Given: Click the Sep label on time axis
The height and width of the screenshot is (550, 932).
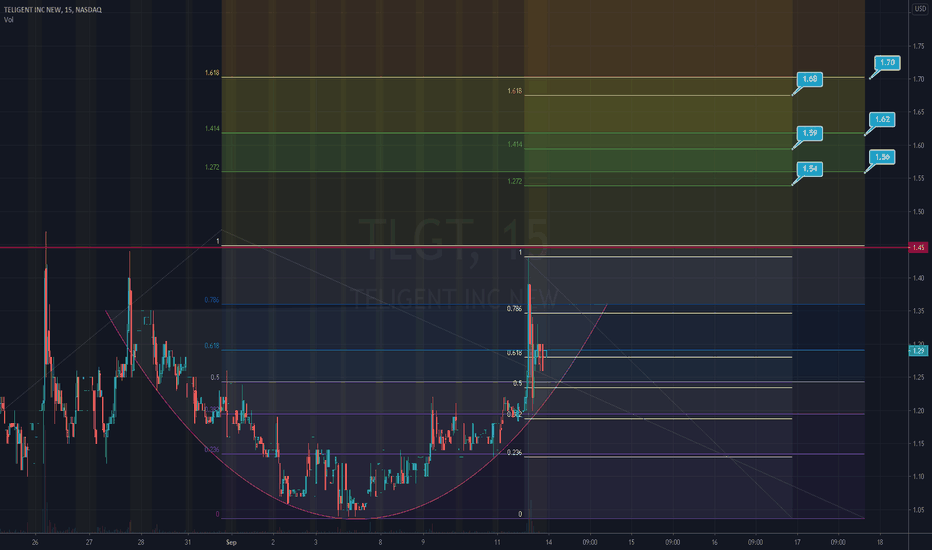Looking at the screenshot, I should point(231,542).
